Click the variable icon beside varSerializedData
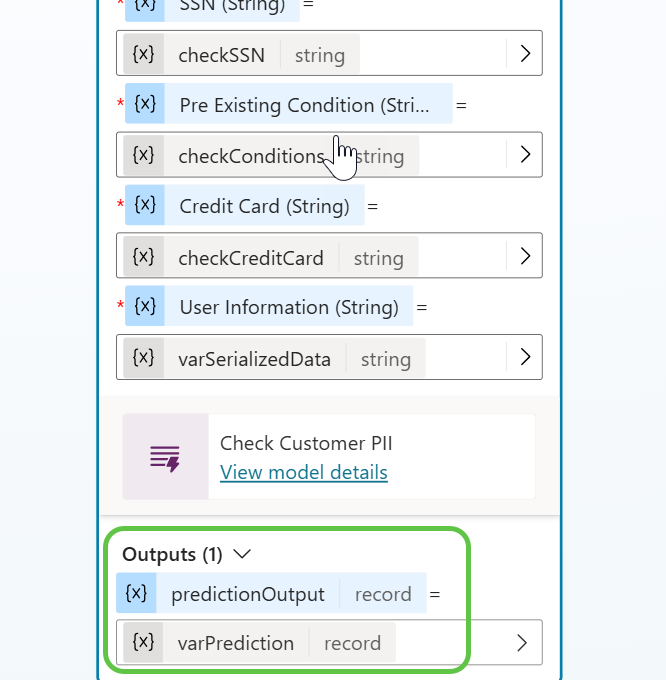 [144, 358]
